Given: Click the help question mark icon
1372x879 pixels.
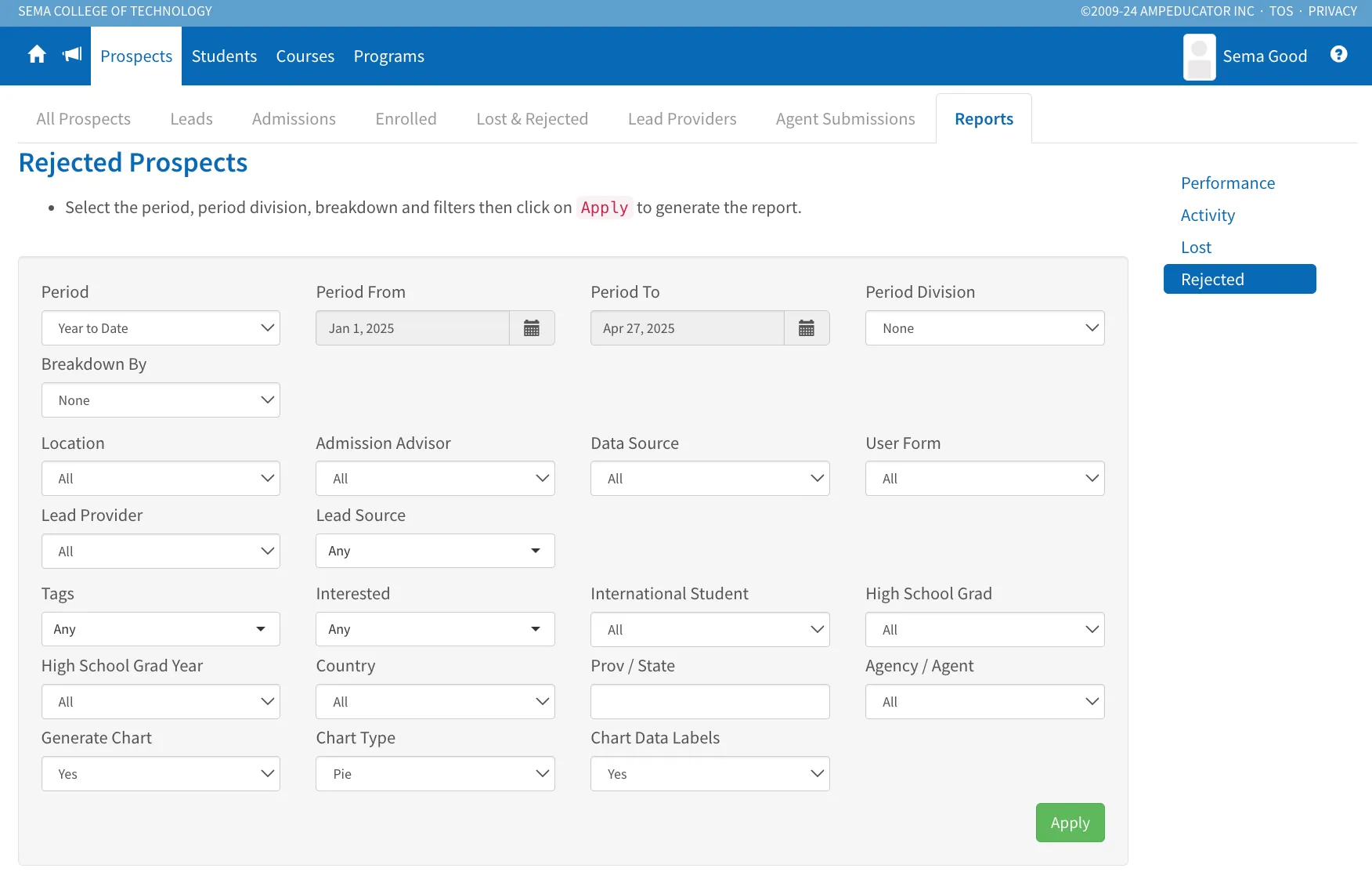Looking at the screenshot, I should point(1338,54).
